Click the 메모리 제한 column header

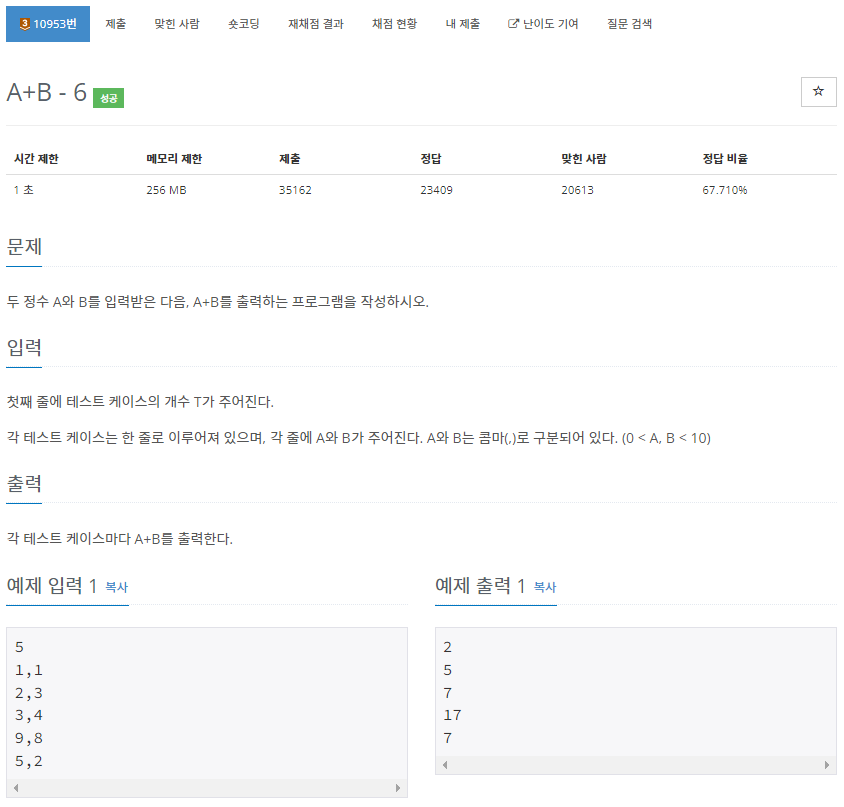tap(174, 159)
